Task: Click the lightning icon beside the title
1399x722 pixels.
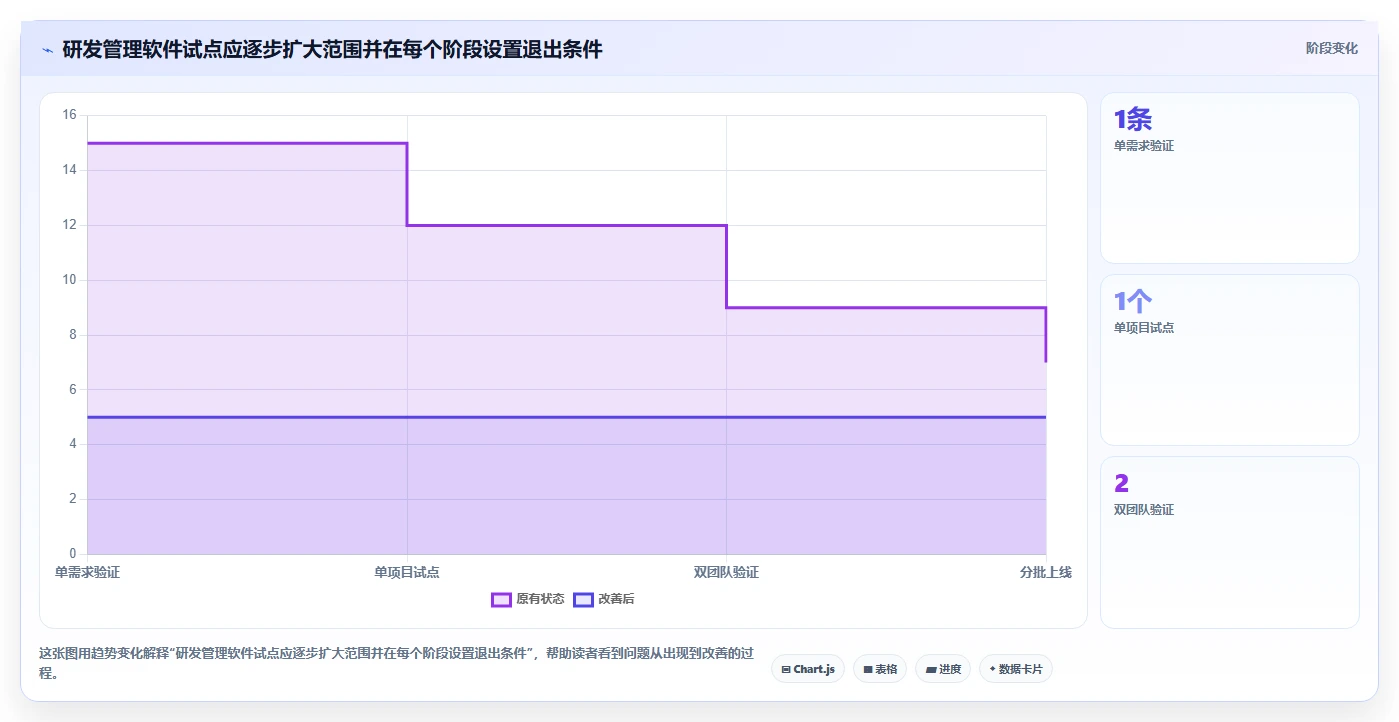Action: coord(48,50)
